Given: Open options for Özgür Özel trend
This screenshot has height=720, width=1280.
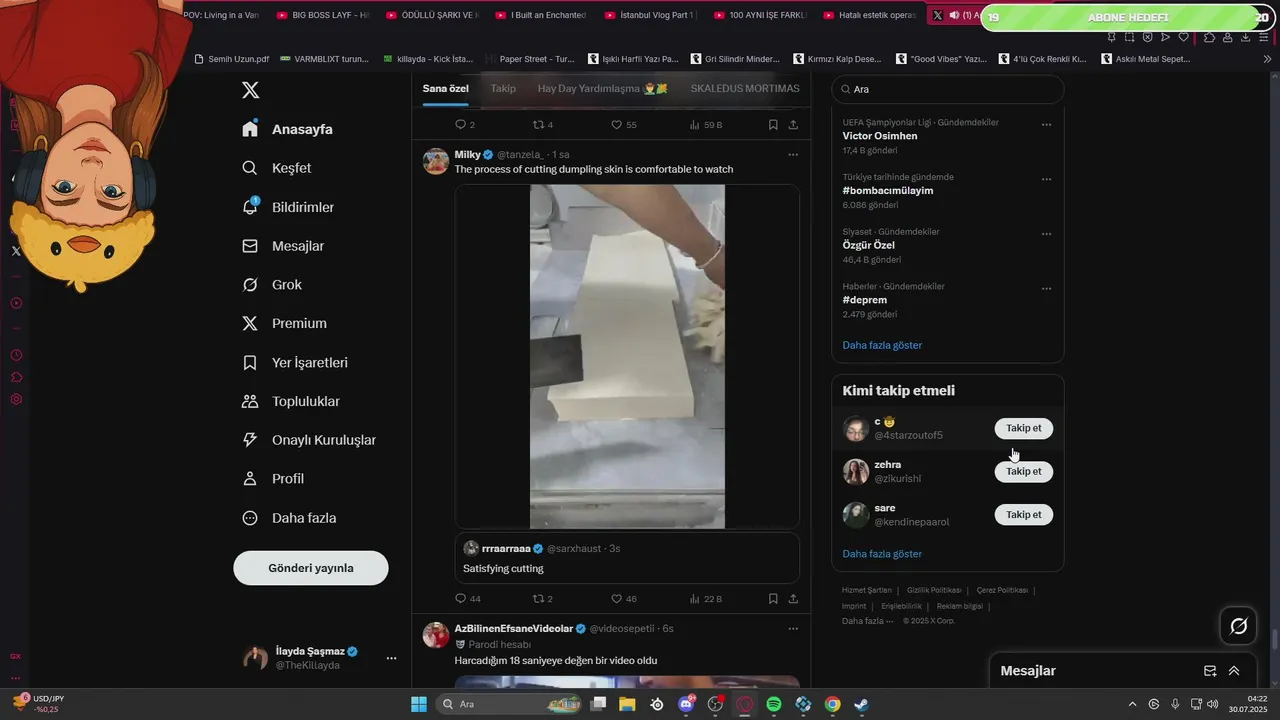Looking at the screenshot, I should point(1046,234).
